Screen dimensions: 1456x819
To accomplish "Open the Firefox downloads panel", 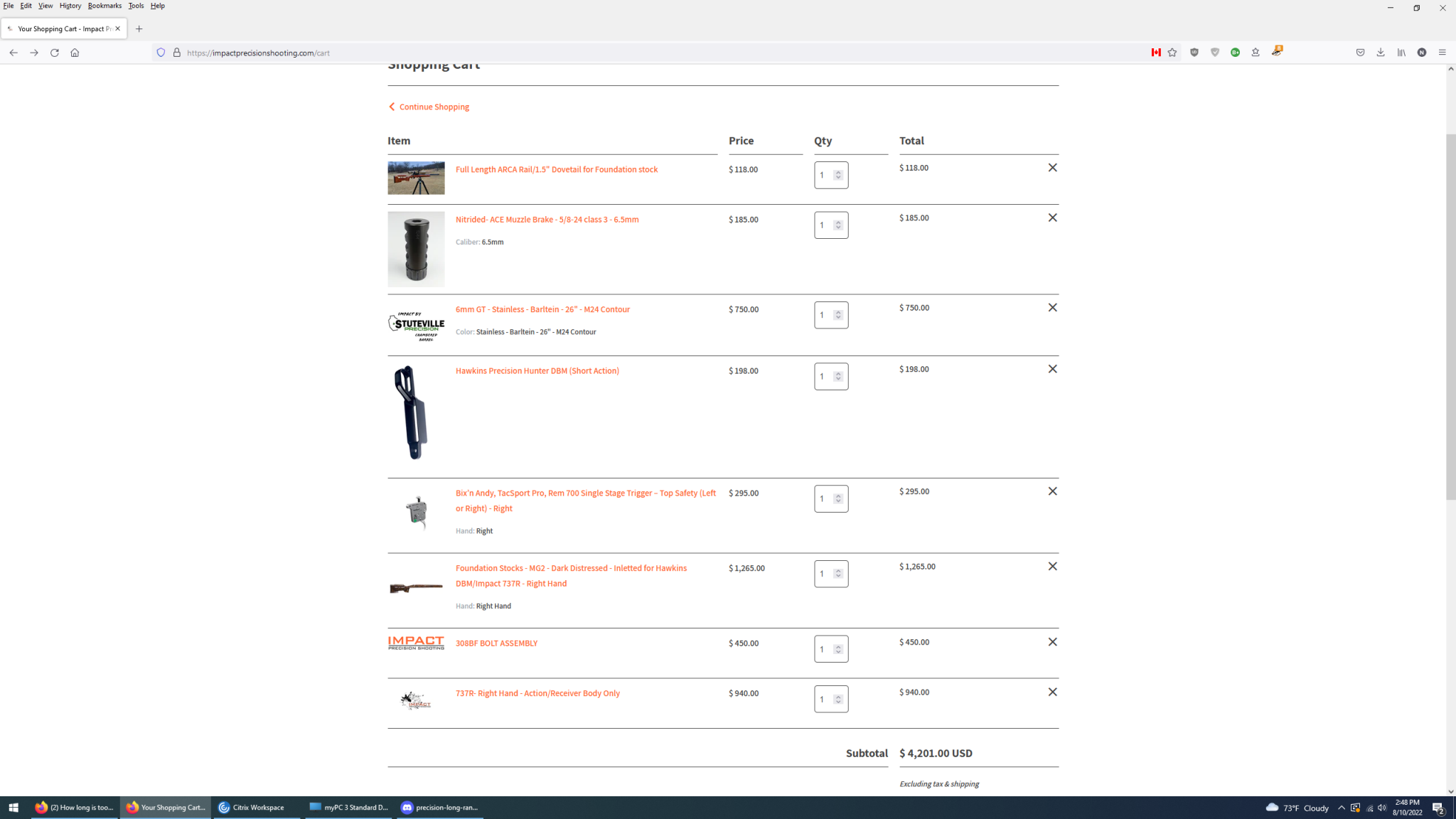I will tap(1381, 53).
